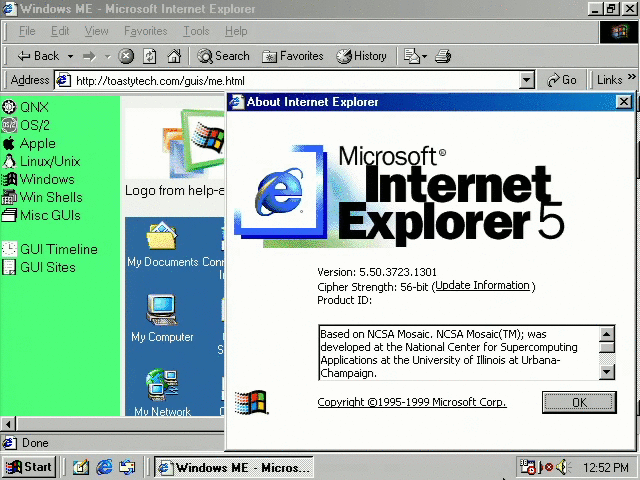
Task: Select the Windows ME taskbar button
Action: [x=234, y=467]
